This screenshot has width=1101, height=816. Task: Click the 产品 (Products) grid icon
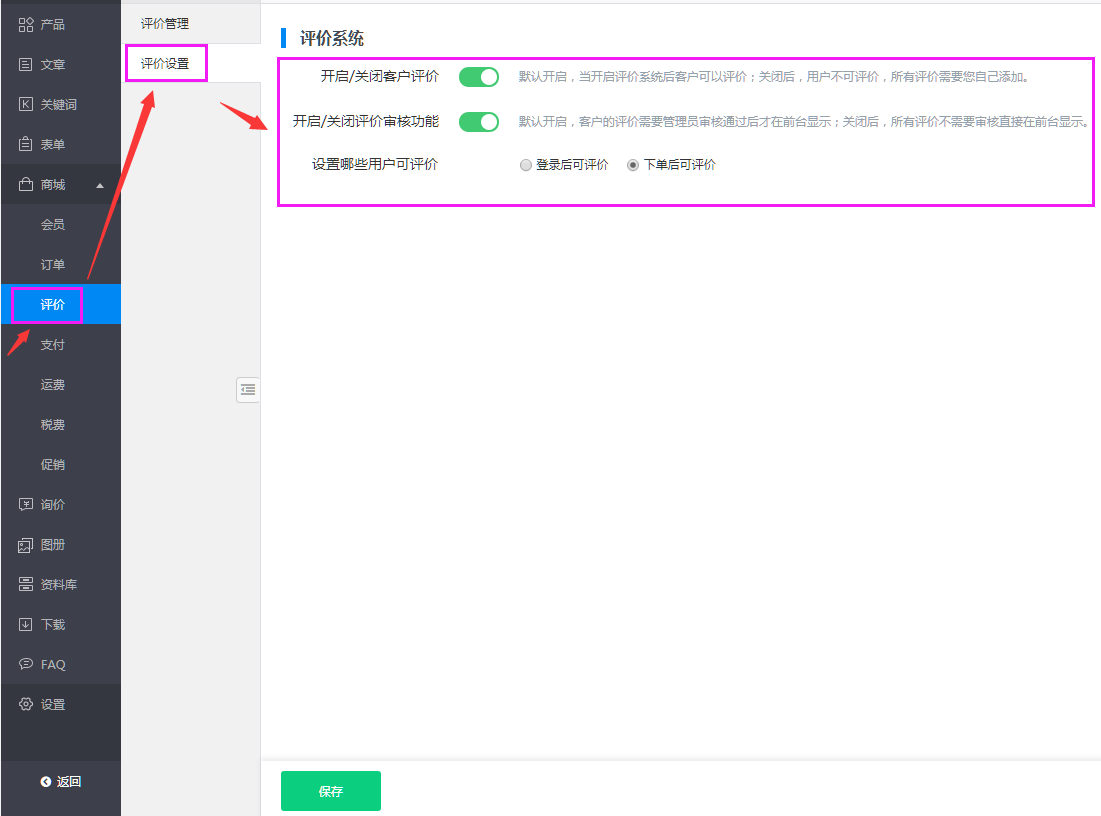[x=26, y=24]
